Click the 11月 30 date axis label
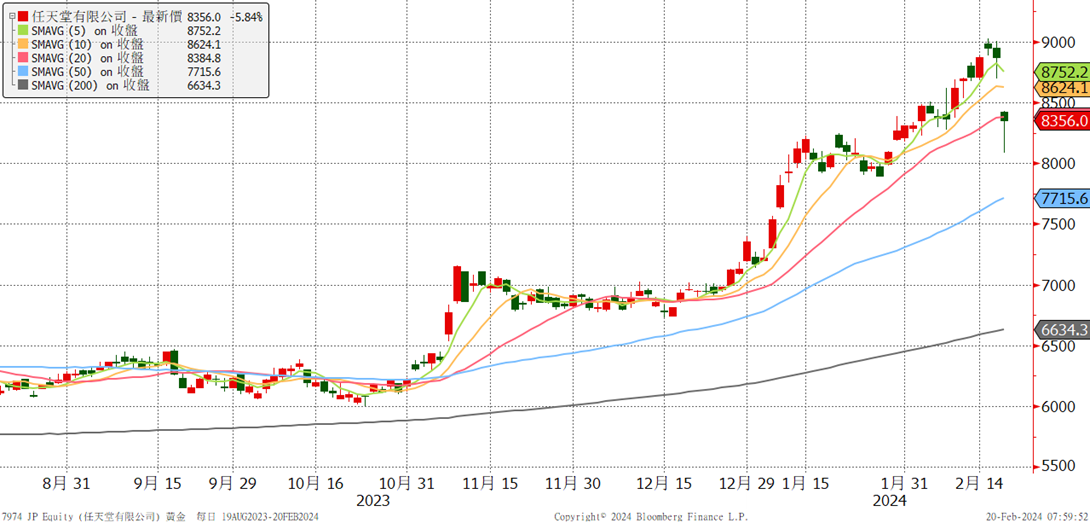 (x=574, y=482)
